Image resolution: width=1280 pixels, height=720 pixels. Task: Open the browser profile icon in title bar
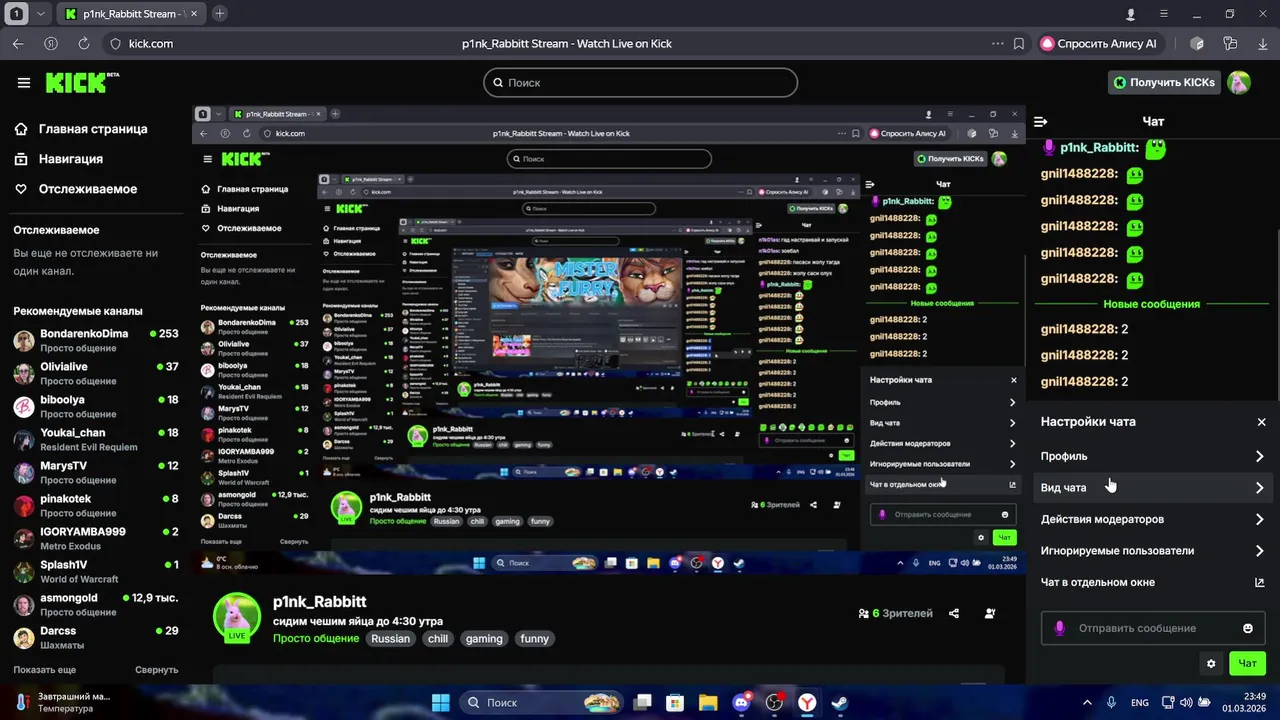click(x=1131, y=14)
